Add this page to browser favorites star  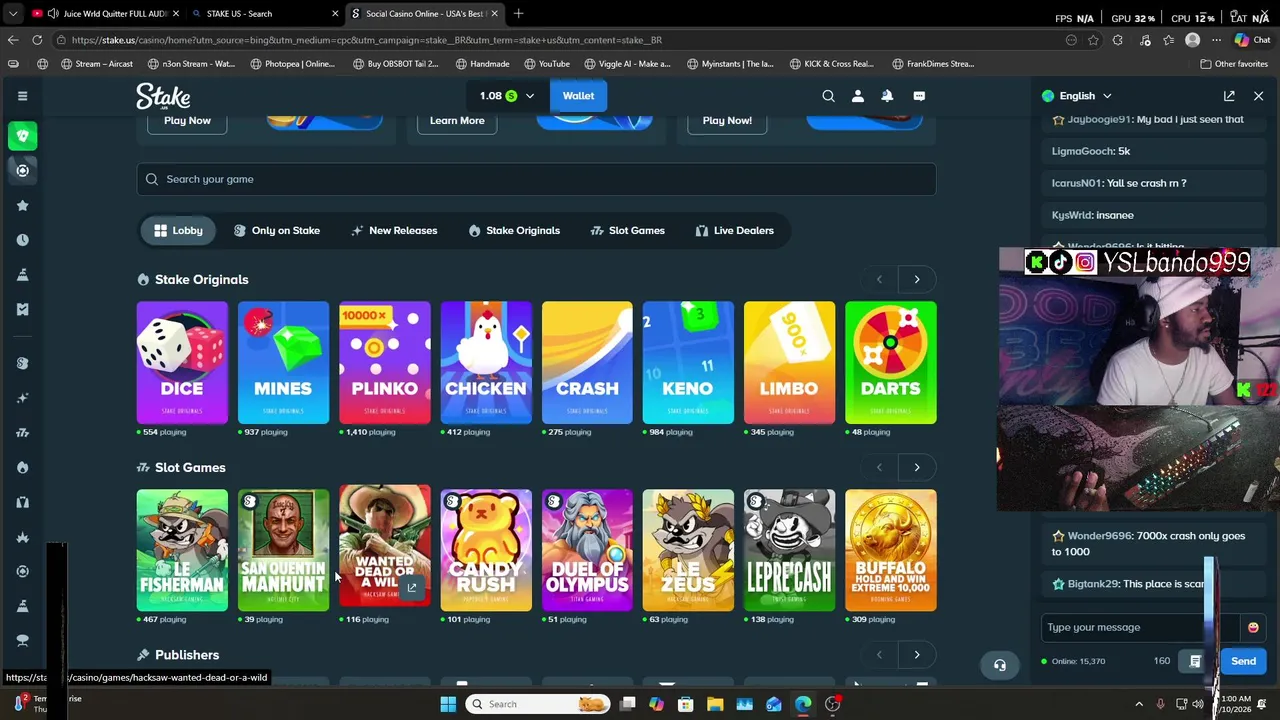point(1093,40)
